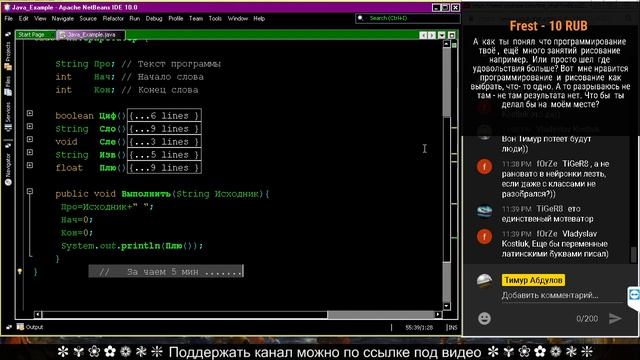Click the search magnifier icon
The height and width of the screenshot is (360, 640).
pos(360,18)
